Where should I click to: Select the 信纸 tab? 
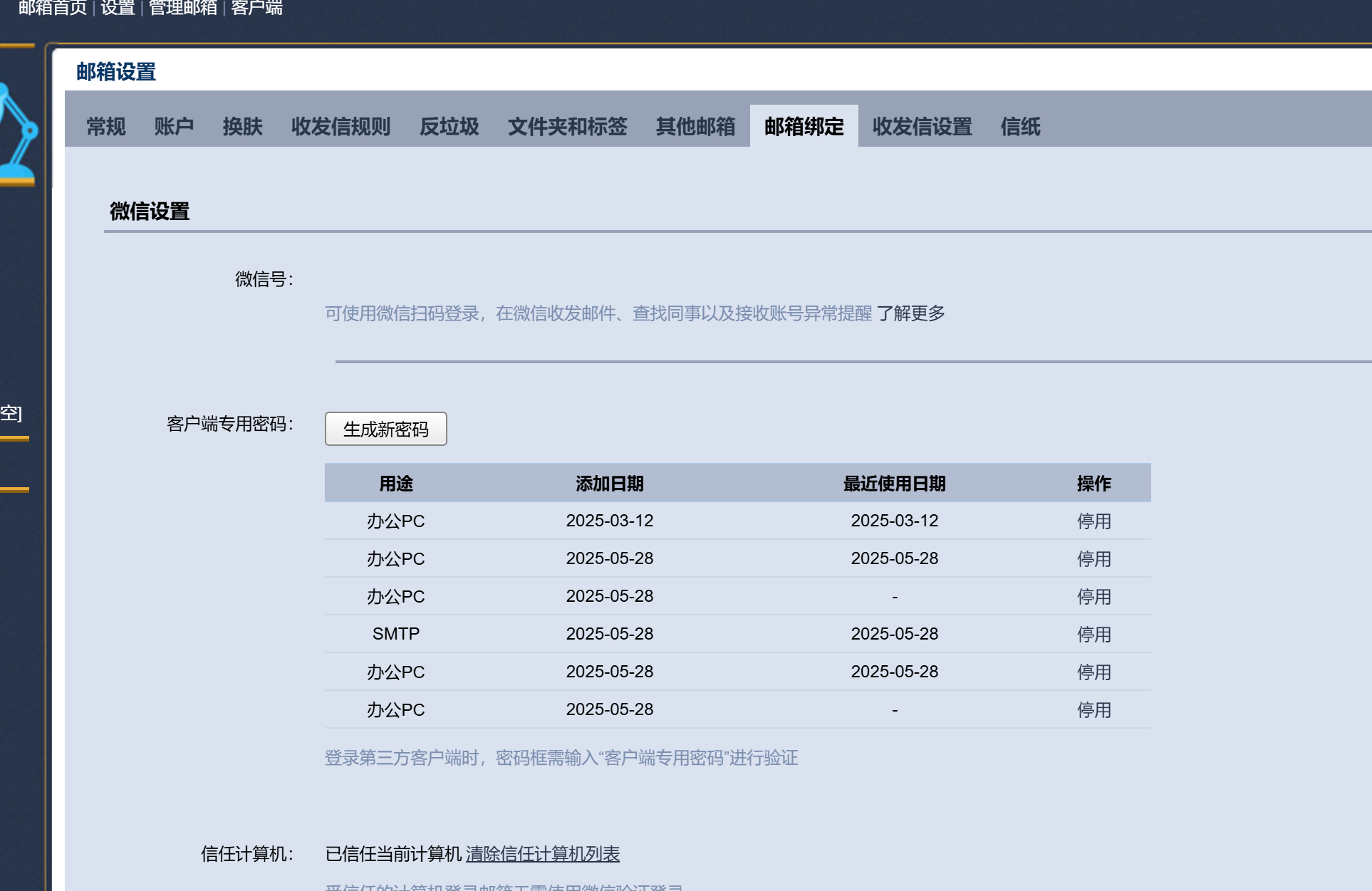coord(1020,127)
